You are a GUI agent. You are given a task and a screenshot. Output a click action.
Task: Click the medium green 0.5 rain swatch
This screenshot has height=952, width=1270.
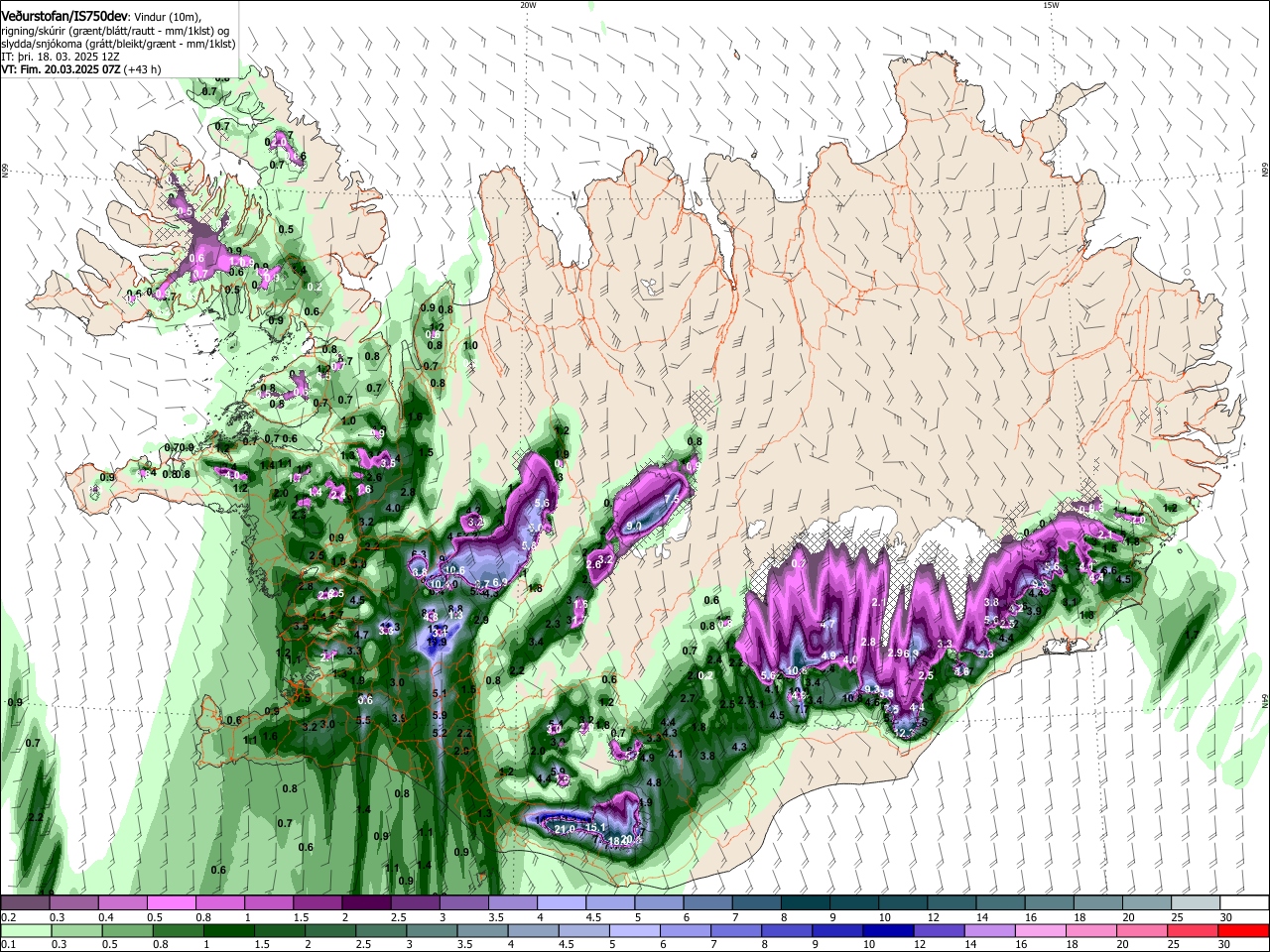pyautogui.click(x=127, y=930)
